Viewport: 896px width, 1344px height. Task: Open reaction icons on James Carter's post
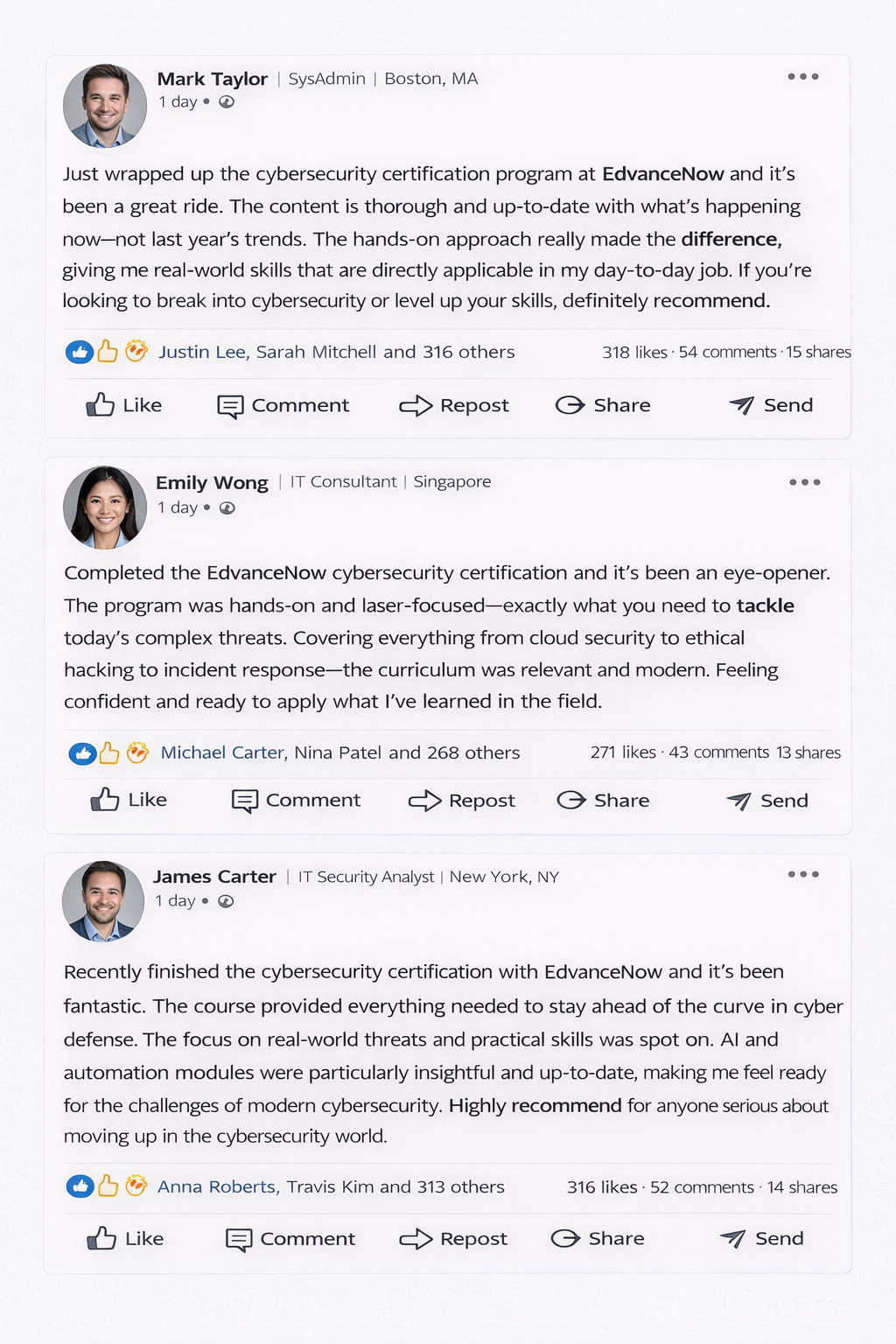coord(107,1186)
